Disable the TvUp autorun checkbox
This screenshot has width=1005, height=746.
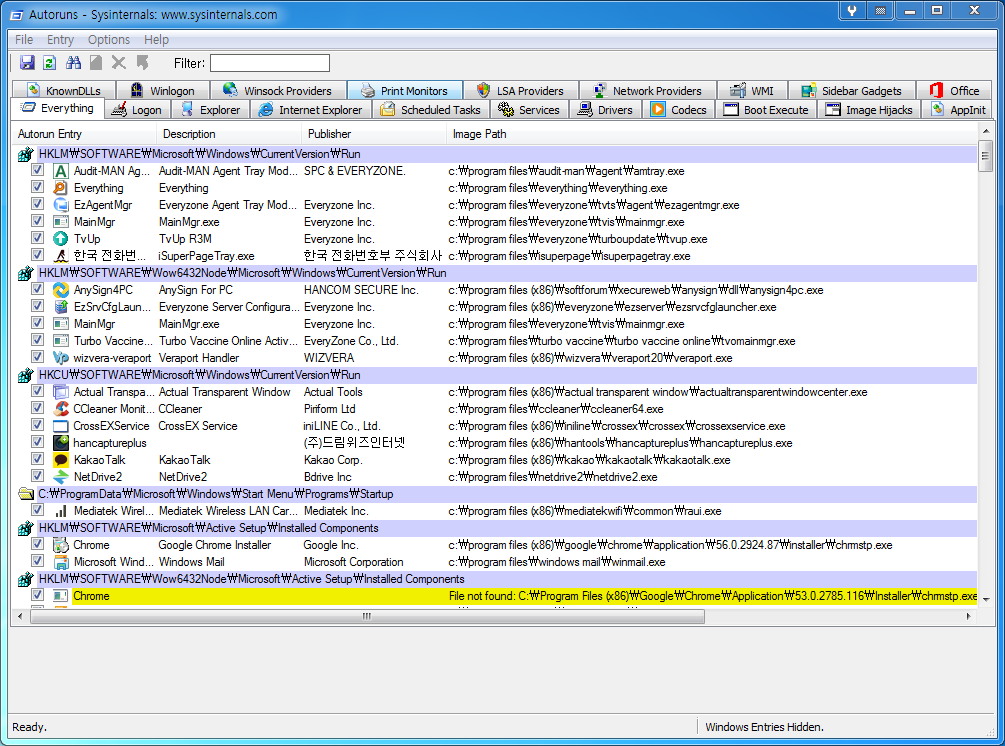click(x=37, y=238)
